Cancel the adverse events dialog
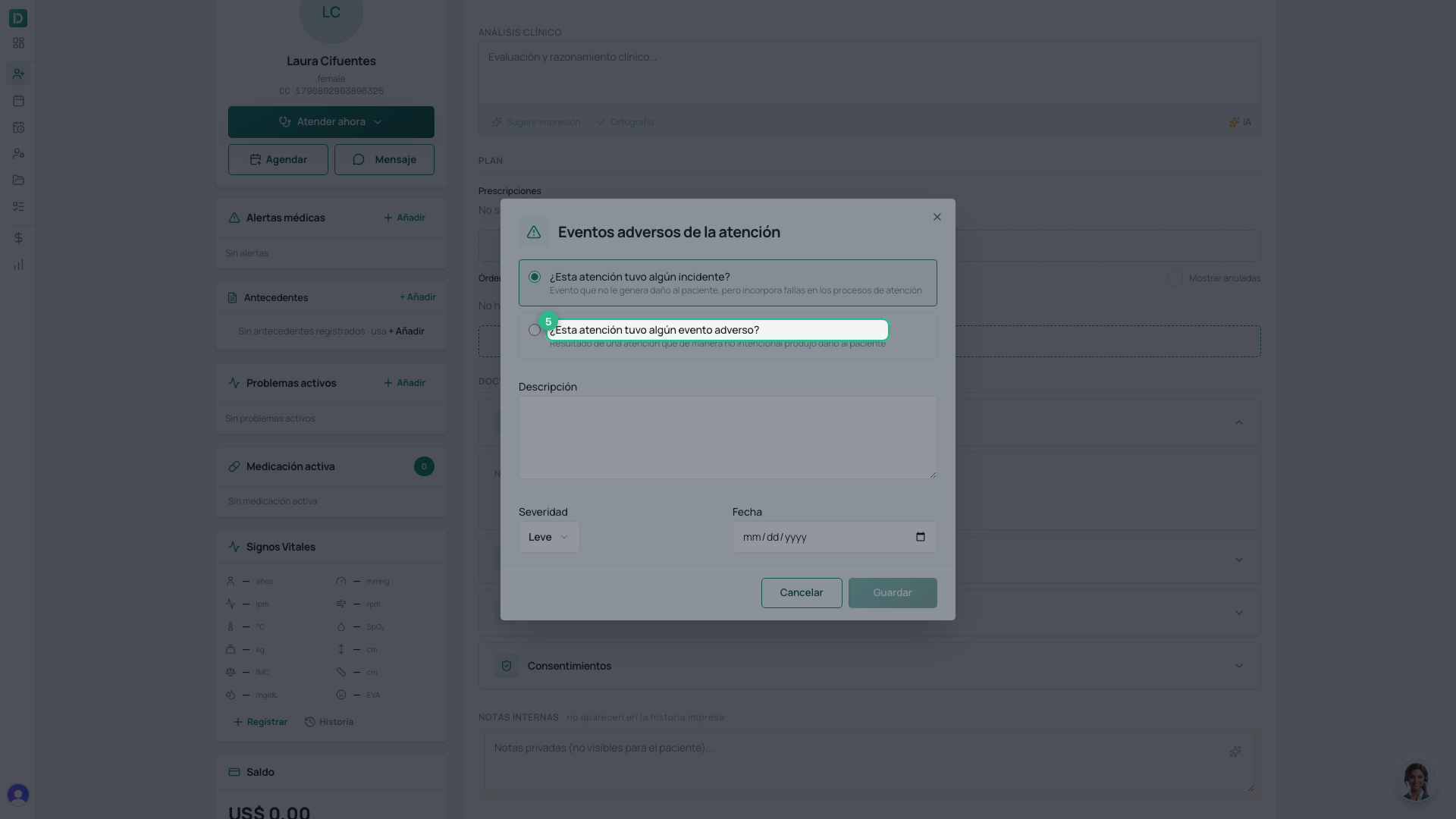Viewport: 1456px width, 819px height. pos(802,593)
